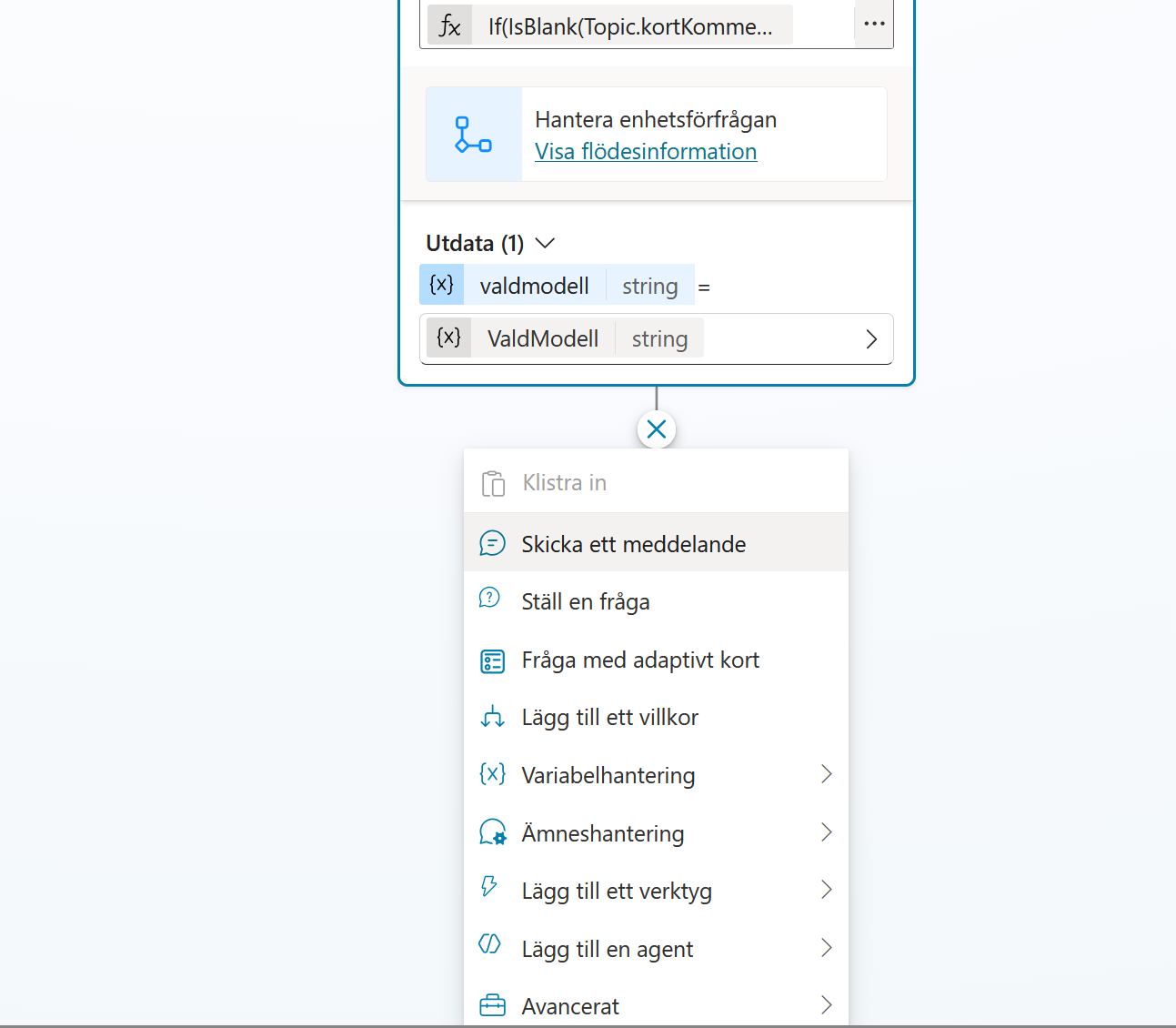This screenshot has height=1028, width=1176.
Task: Click the valdmodell output variable name
Action: click(x=535, y=286)
